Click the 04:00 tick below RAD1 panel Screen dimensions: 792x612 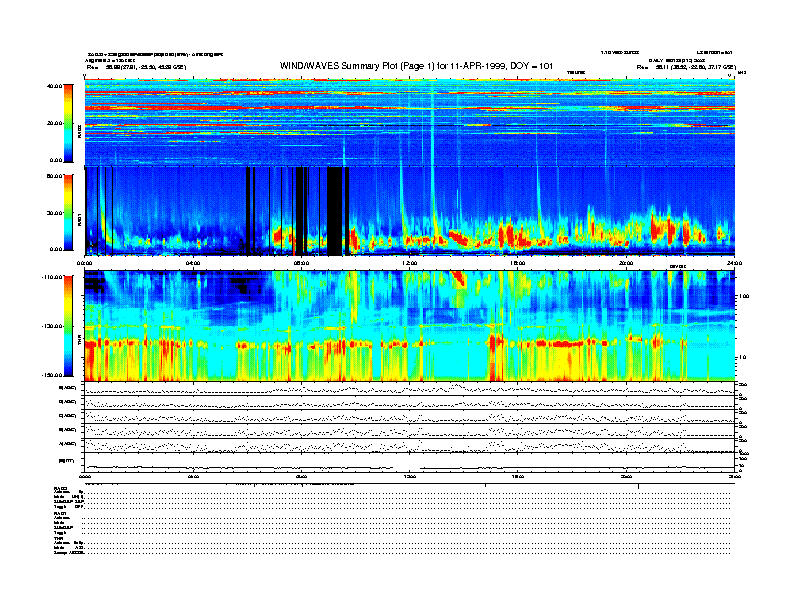193,263
